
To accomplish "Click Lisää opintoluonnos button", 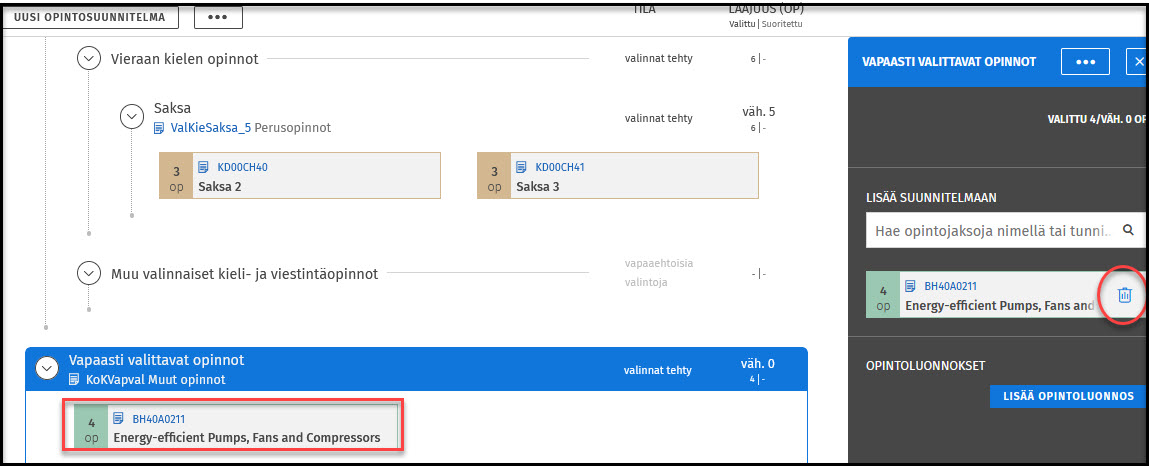I will coord(1066,396).
